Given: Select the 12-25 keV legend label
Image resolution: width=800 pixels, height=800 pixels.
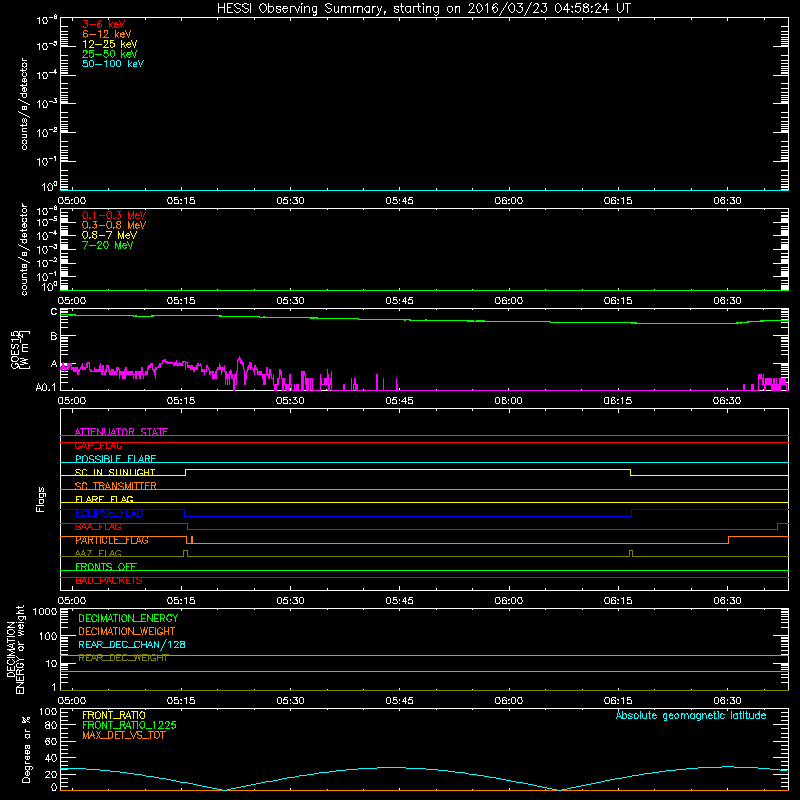Looking at the screenshot, I should (x=110, y=44).
